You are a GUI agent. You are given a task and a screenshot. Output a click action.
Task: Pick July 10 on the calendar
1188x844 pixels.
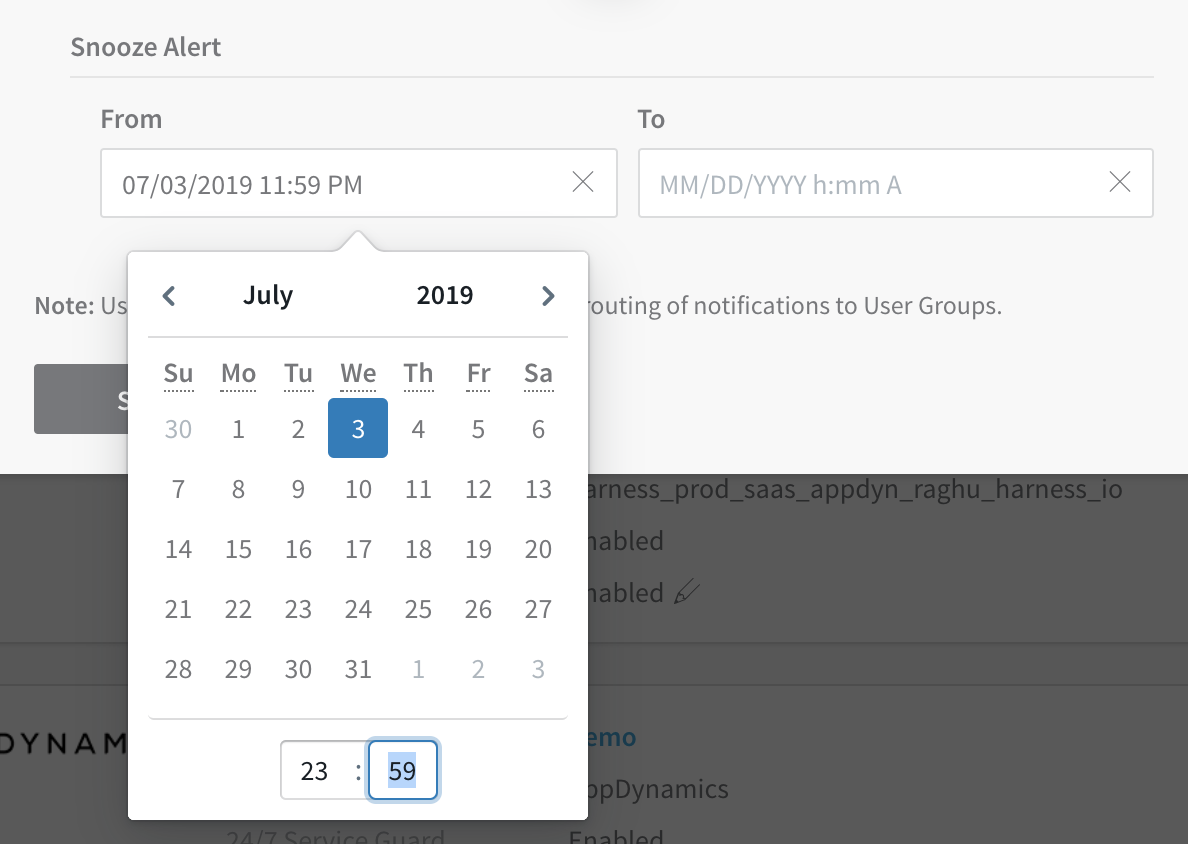coord(358,489)
